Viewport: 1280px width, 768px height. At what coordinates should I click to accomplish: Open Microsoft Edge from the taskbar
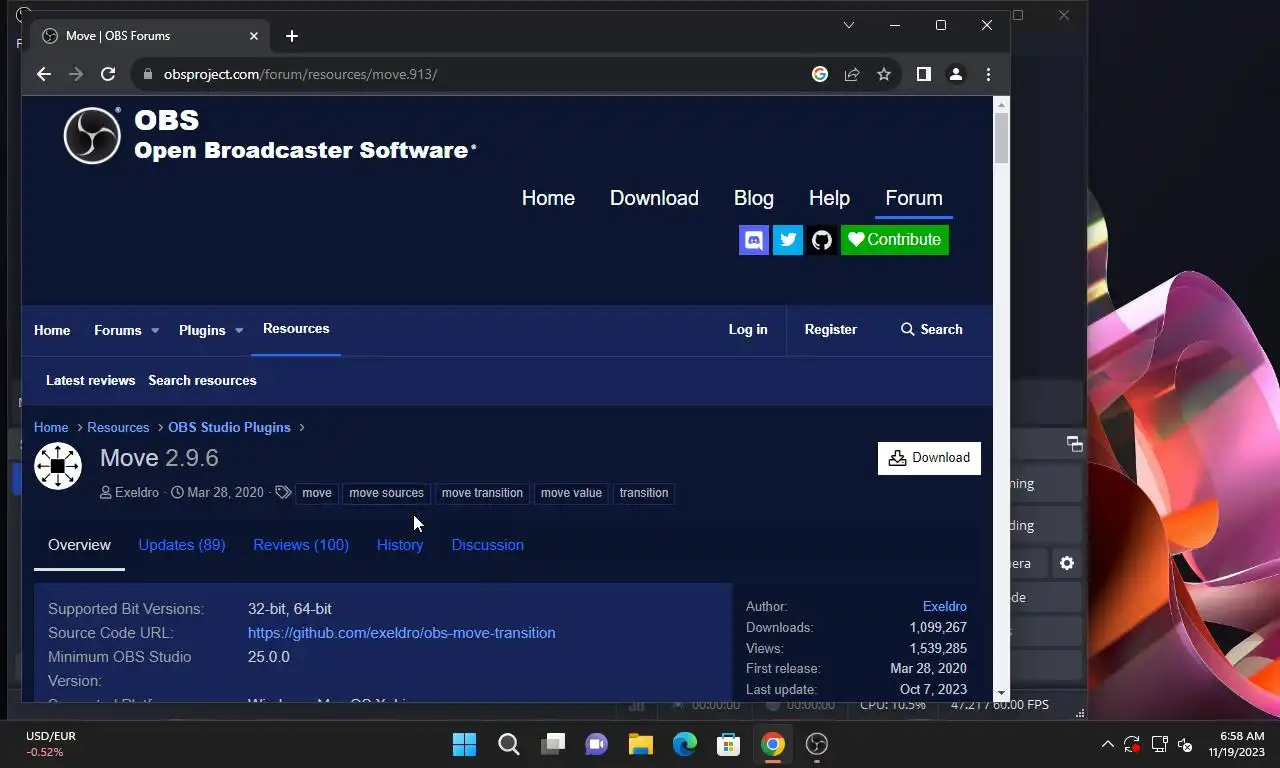pos(685,744)
